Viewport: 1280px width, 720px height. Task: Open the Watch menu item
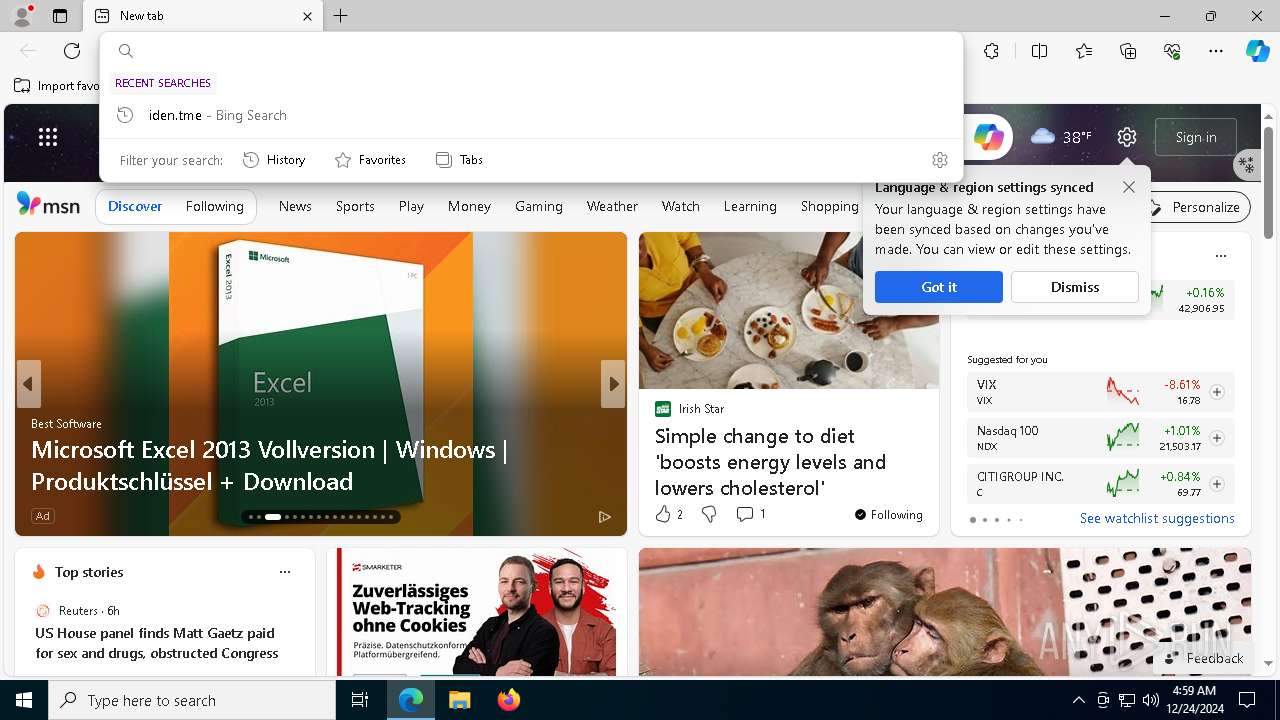click(680, 206)
